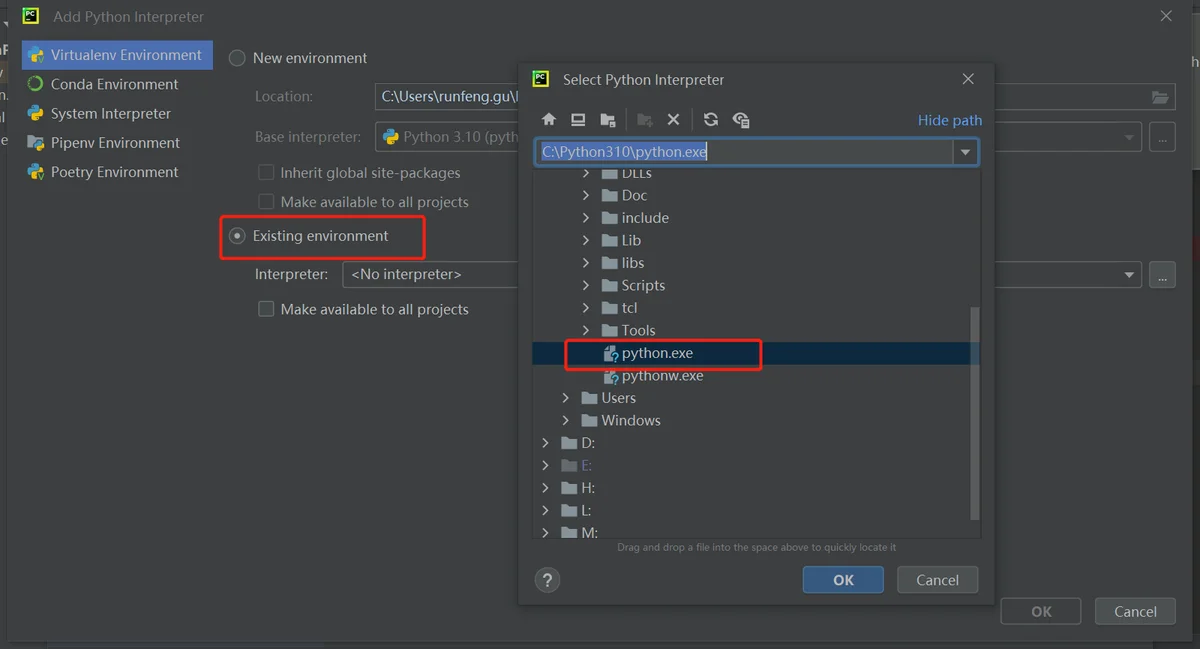The height and width of the screenshot is (649, 1200).
Task: Refresh the file tree
Action: coord(711,120)
